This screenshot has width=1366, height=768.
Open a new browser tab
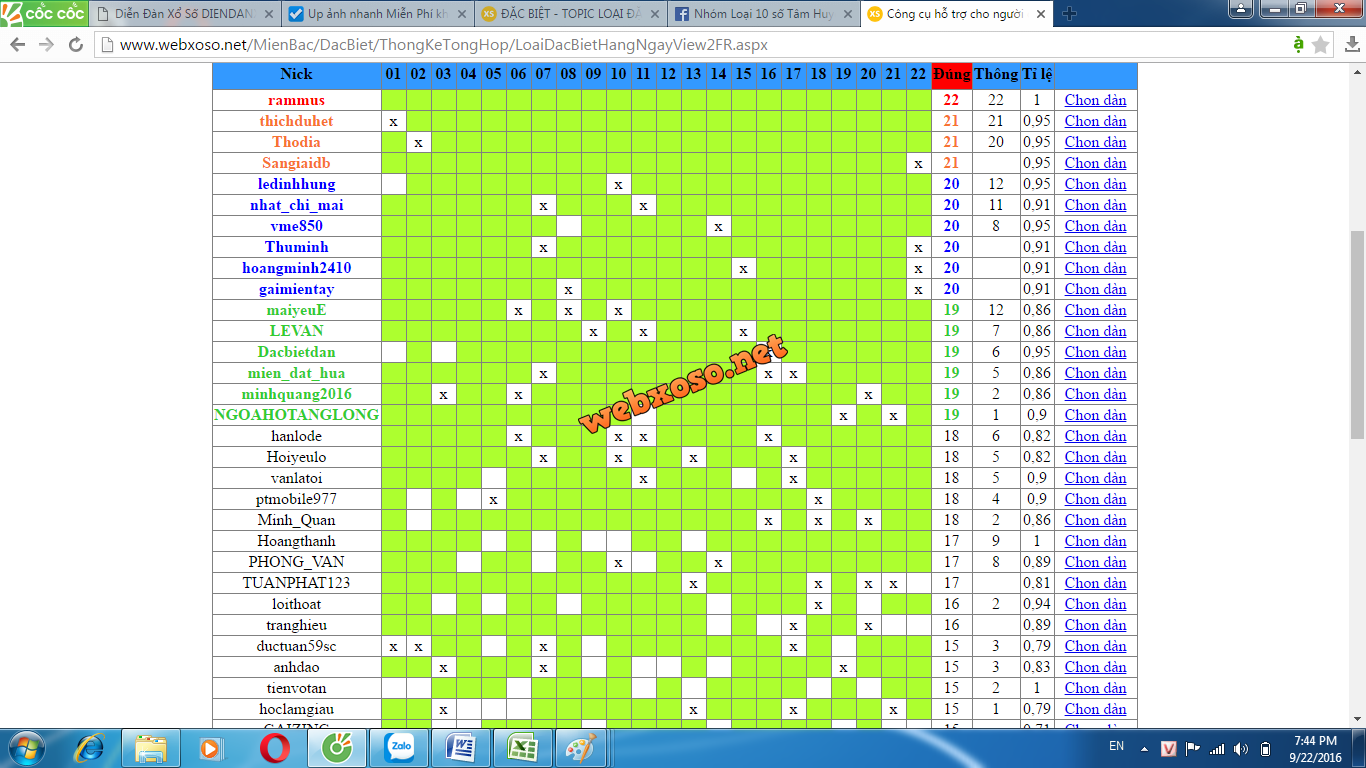point(1069,14)
